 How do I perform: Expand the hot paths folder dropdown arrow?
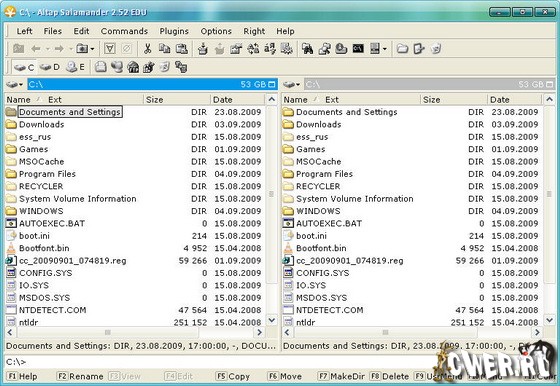tap(92, 49)
